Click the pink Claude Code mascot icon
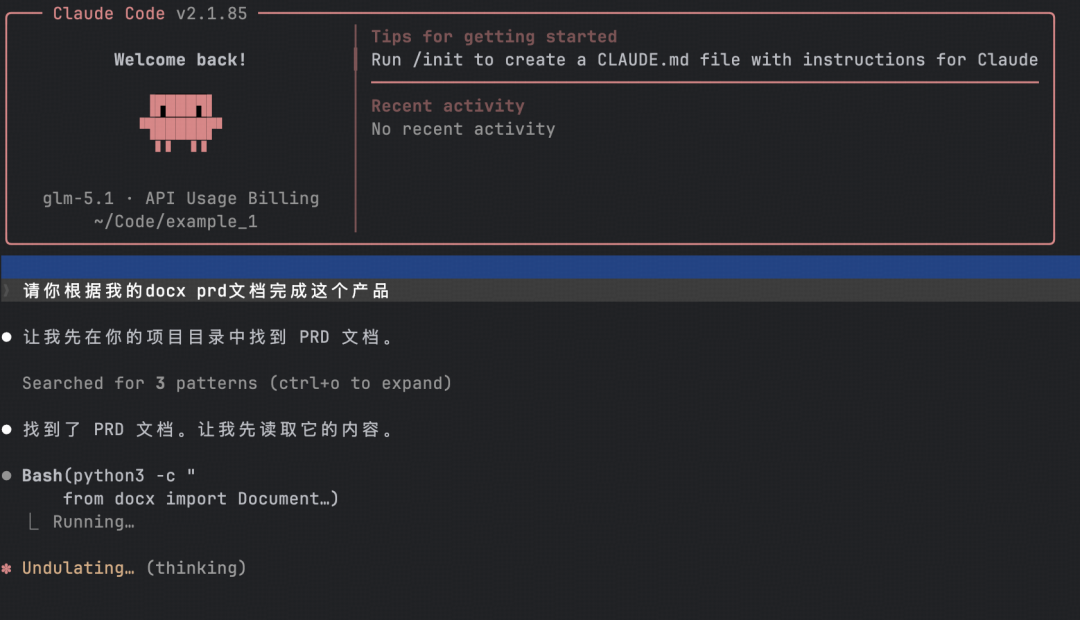 pyautogui.click(x=180, y=122)
